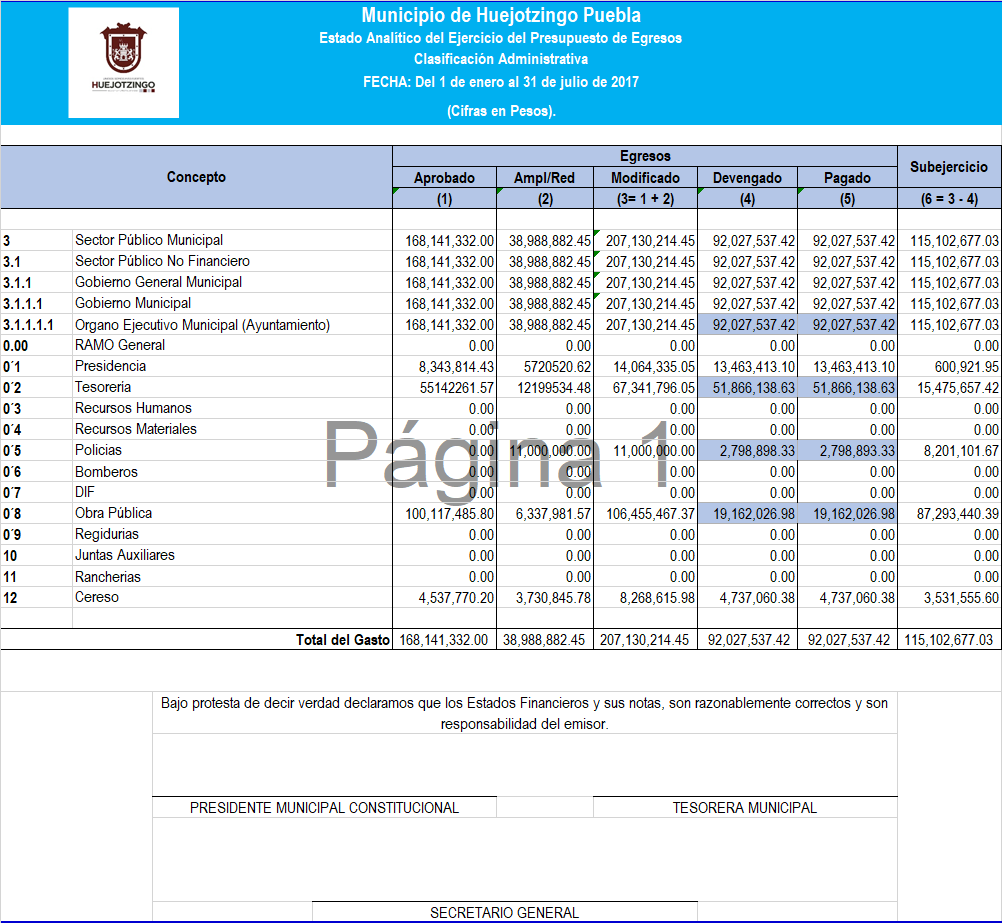Click Tesorería Subejercicio value 15,475,657.42
Image resolution: width=1002 pixels, height=923 pixels.
pyautogui.click(x=958, y=388)
